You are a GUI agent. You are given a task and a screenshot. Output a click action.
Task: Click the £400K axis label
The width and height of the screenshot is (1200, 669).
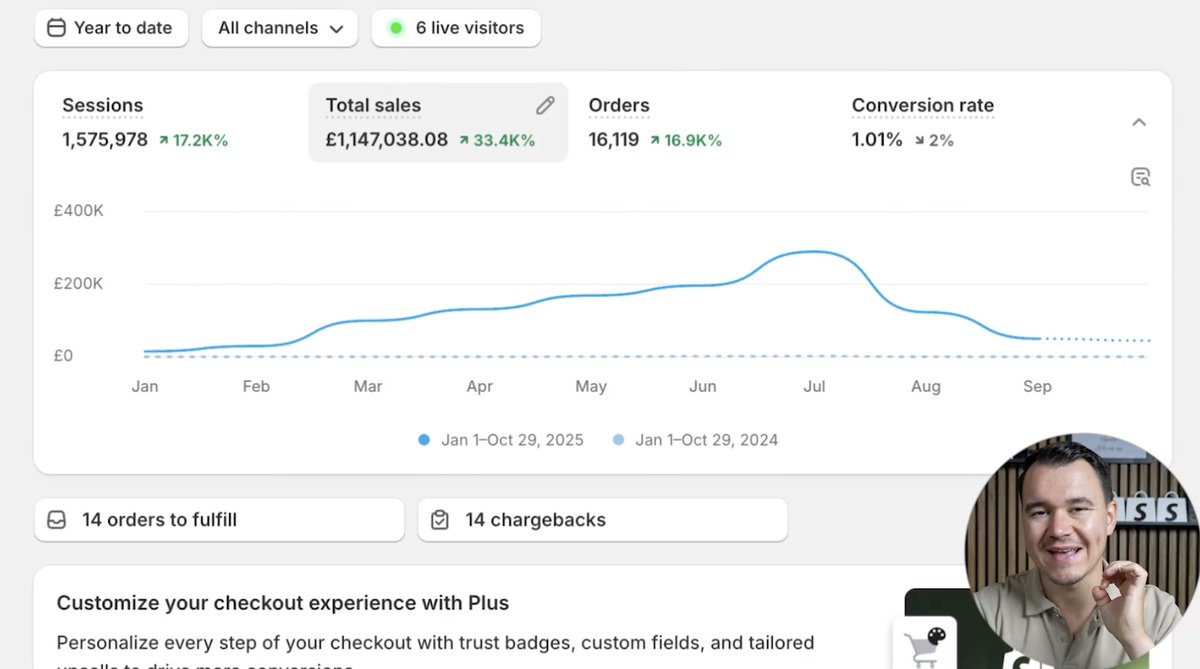click(x=78, y=211)
